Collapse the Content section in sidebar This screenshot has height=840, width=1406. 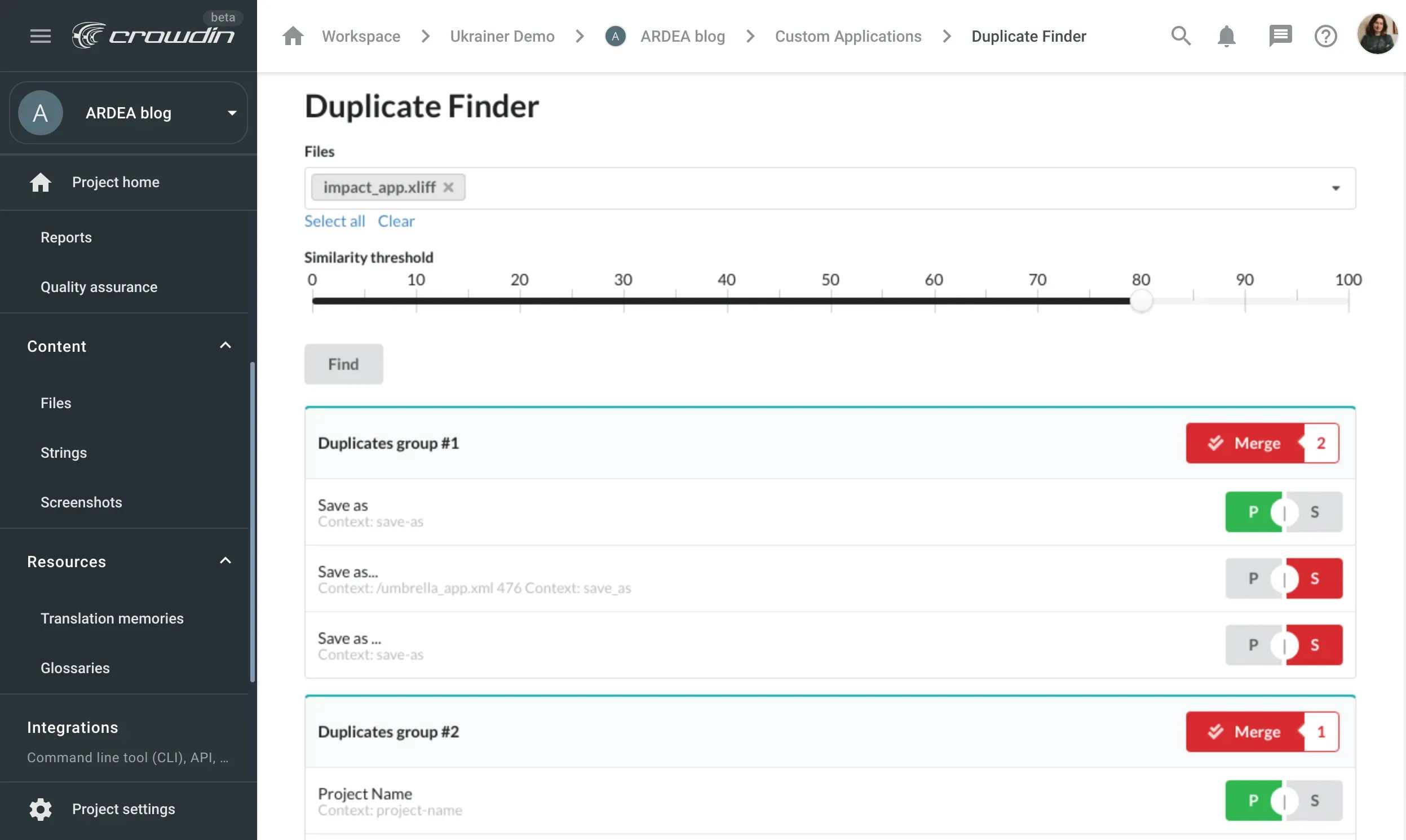[225, 345]
